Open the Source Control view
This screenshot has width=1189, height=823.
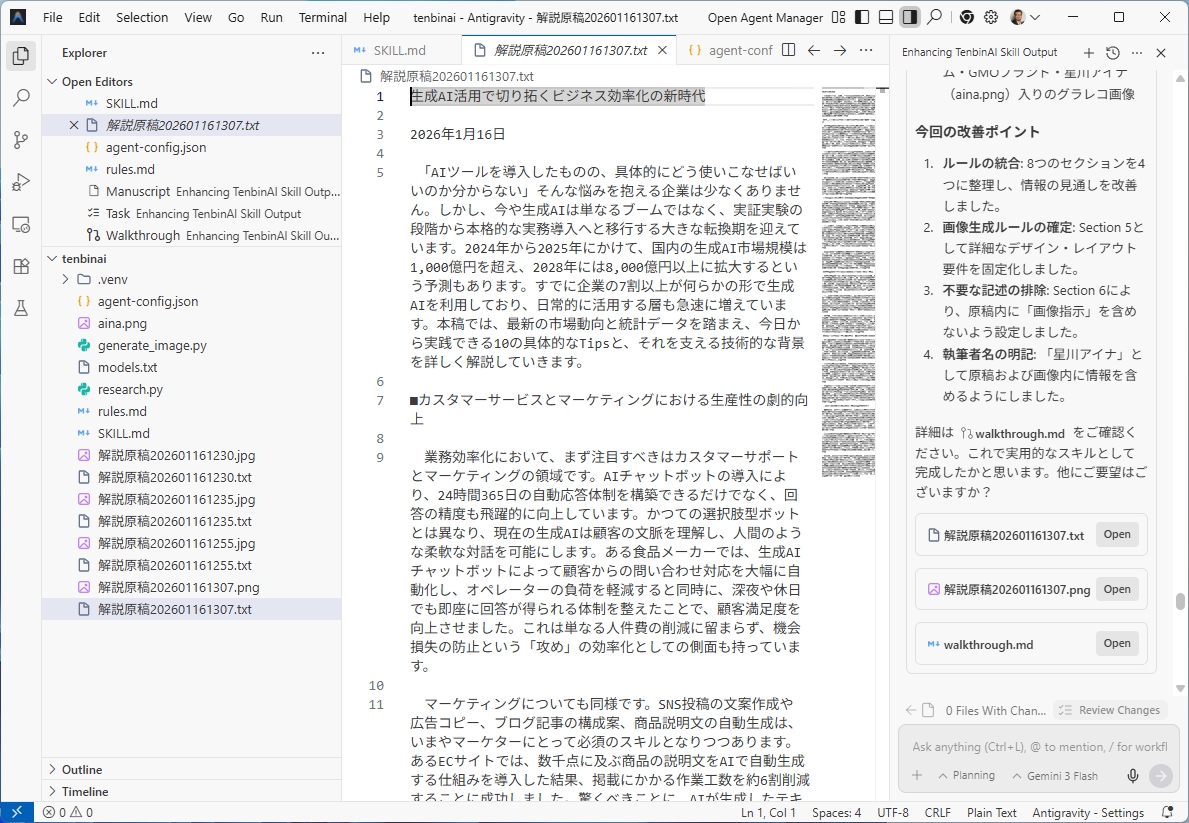20,140
